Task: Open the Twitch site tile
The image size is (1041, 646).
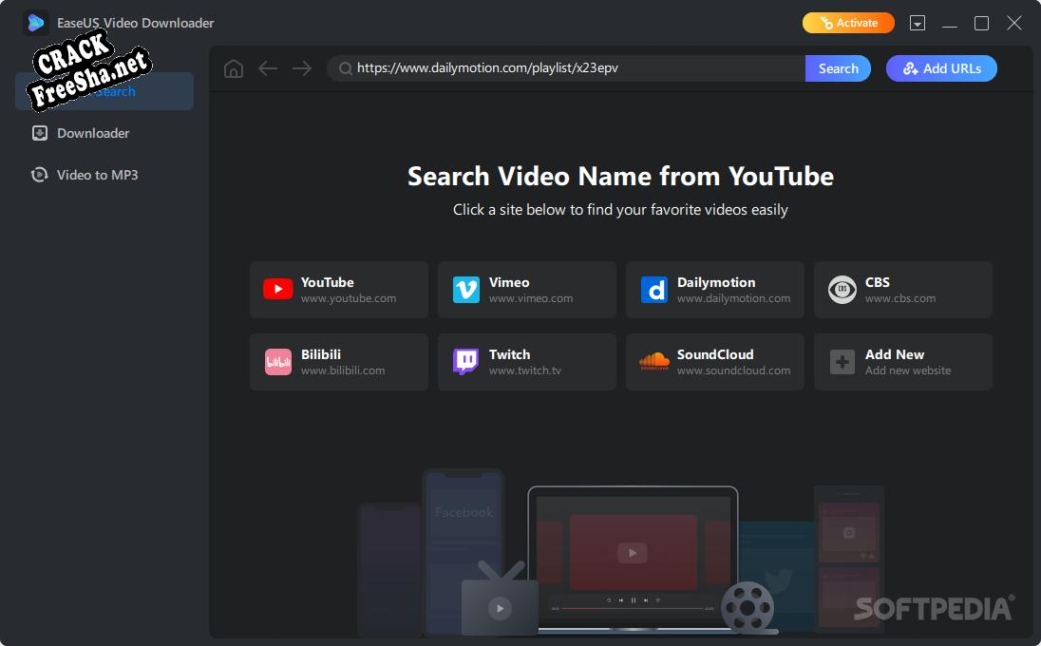Action: point(527,362)
